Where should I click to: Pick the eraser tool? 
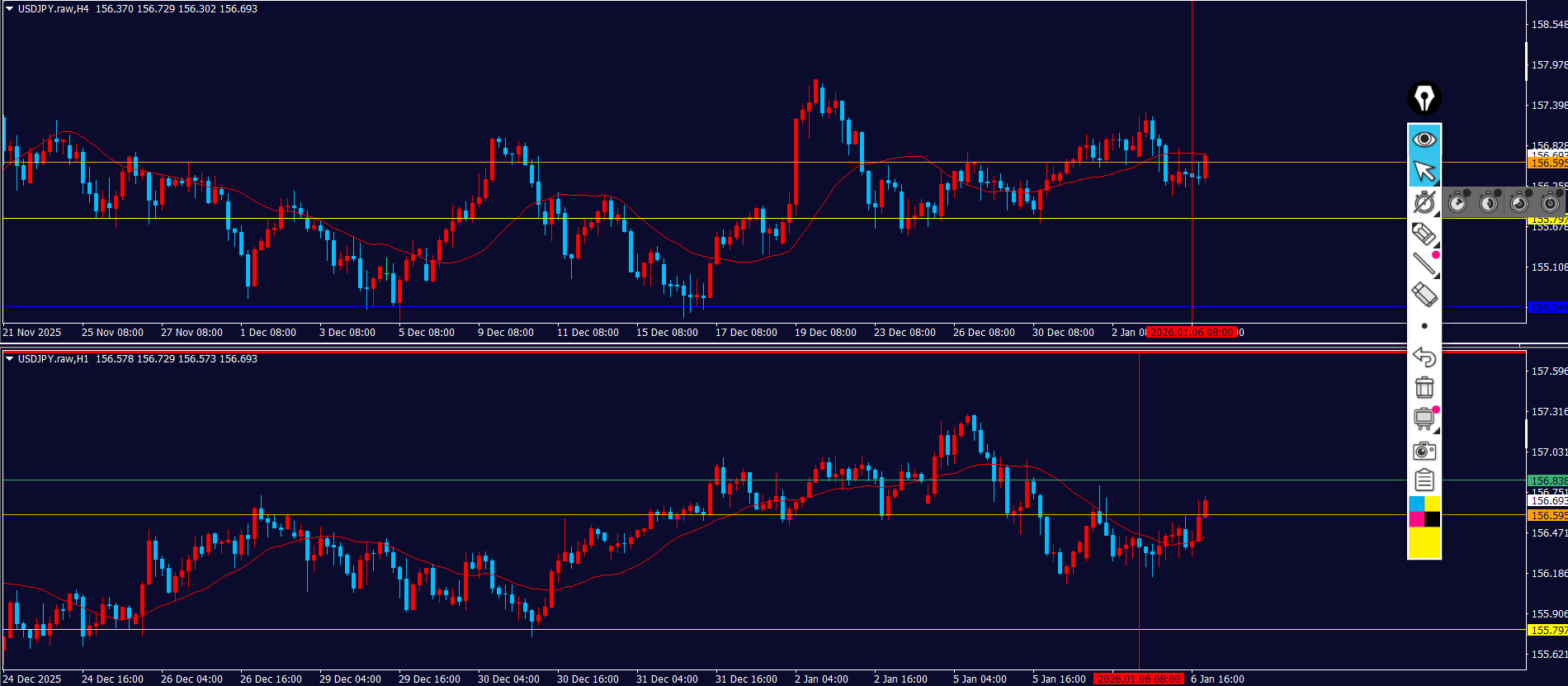(x=1424, y=295)
